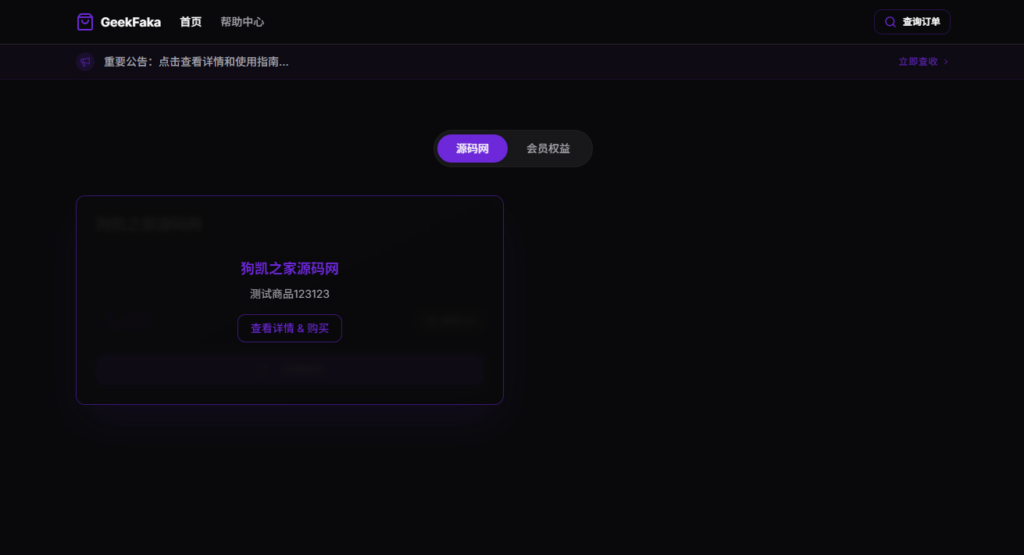Switch to the 会员权益 category tab
This screenshot has width=1024, height=555.
[x=549, y=149]
